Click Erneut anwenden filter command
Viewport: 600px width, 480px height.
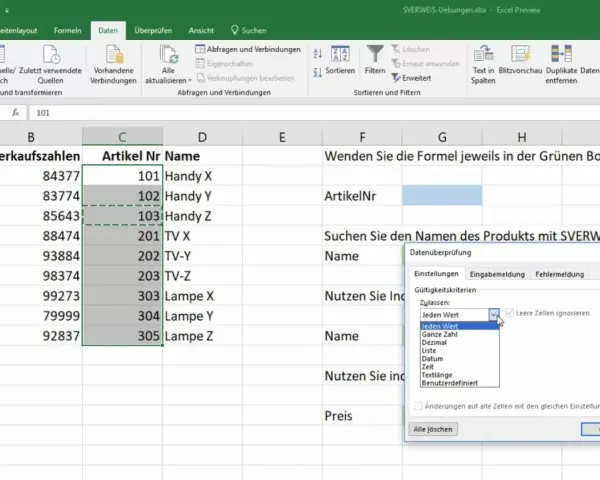(426, 64)
